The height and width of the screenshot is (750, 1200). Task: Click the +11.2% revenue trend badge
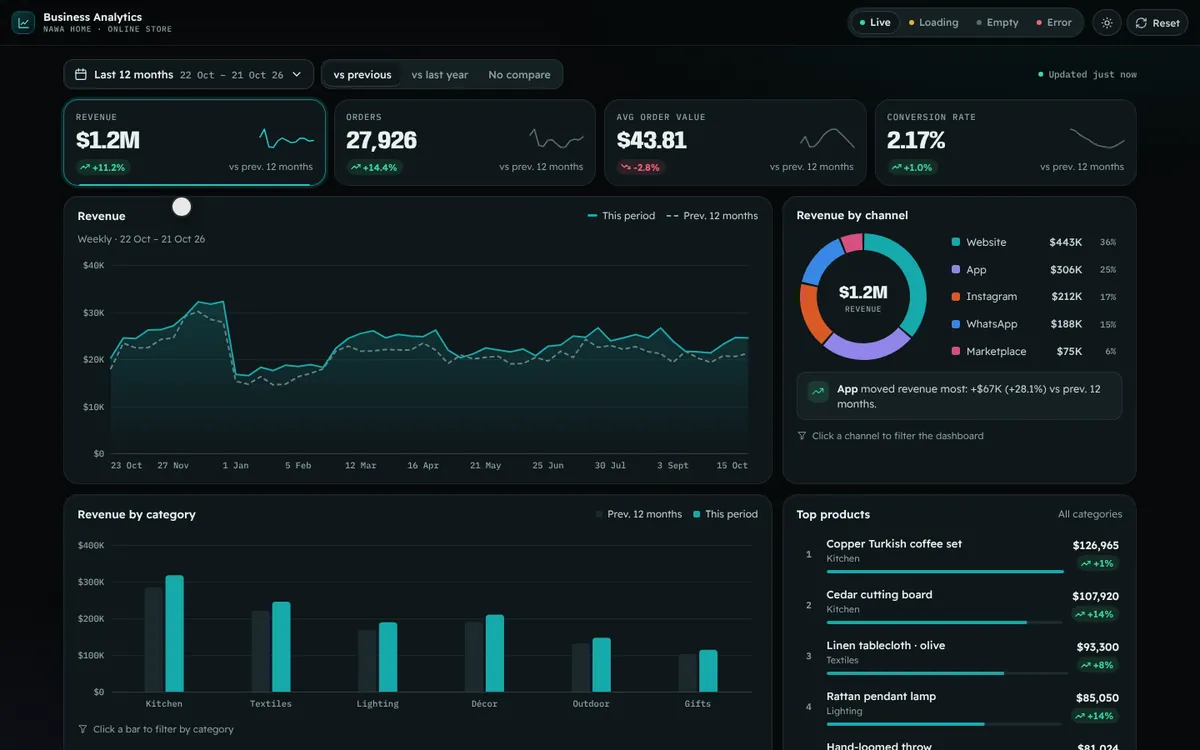(103, 167)
